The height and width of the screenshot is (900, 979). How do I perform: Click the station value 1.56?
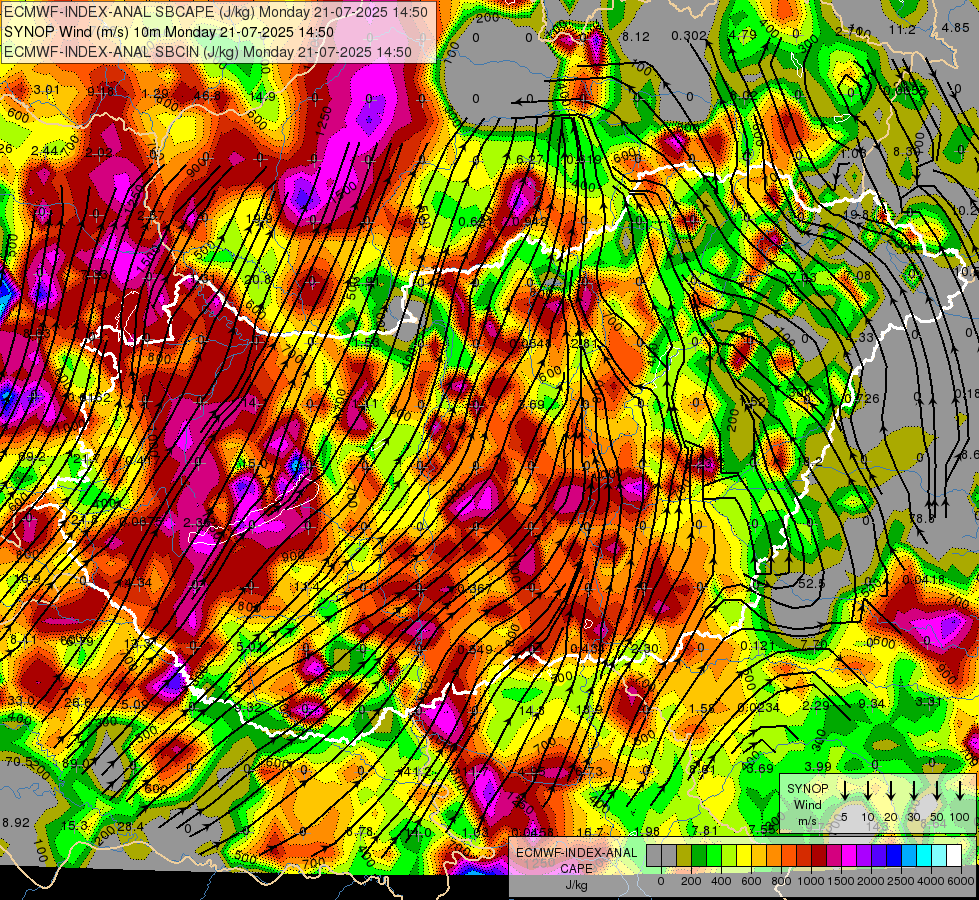coord(702,708)
